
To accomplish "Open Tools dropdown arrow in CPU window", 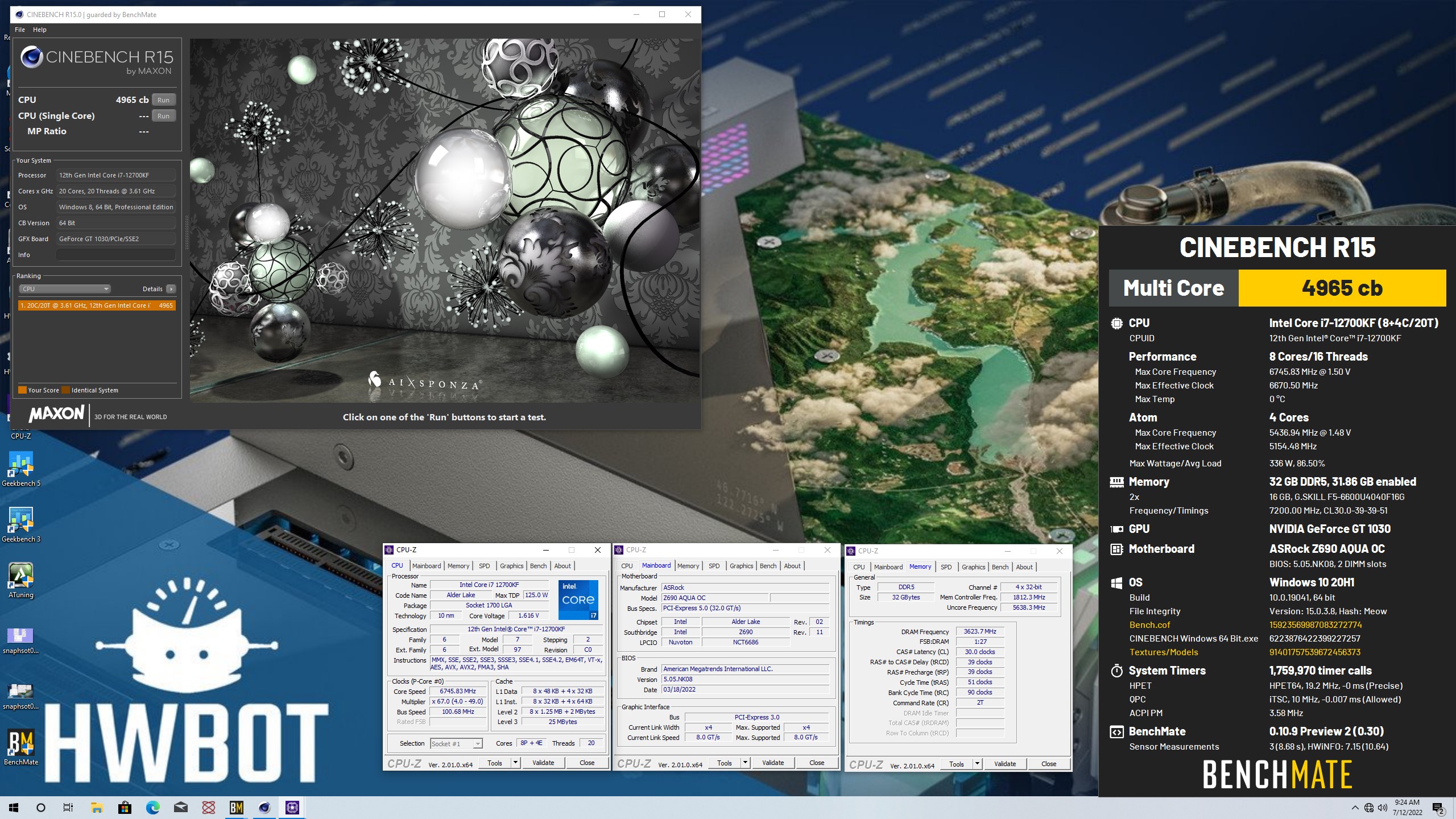I will click(516, 763).
